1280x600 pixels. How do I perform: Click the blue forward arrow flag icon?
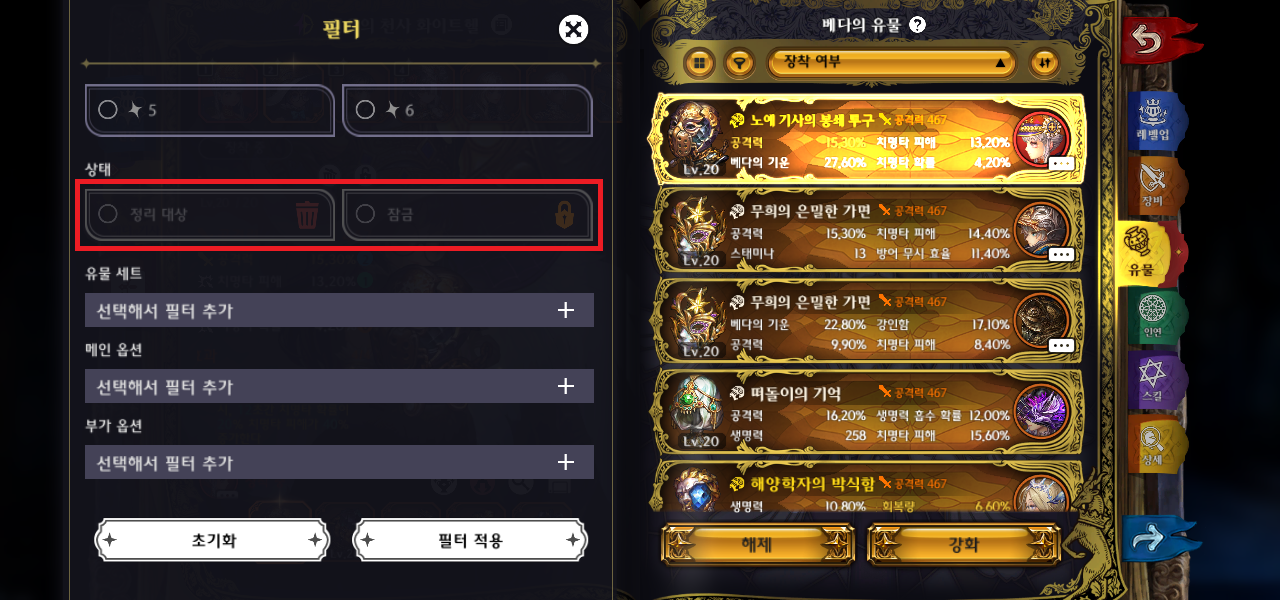pos(1161,539)
